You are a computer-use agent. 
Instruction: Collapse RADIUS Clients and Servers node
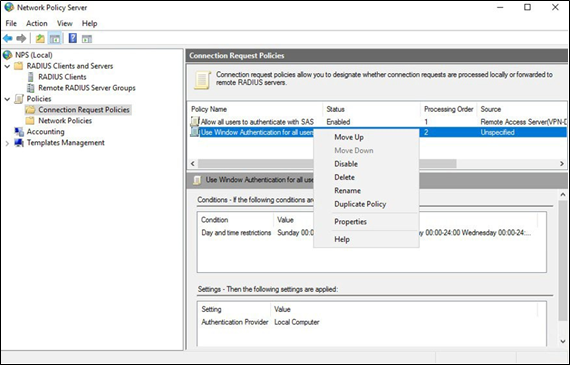(x=7, y=66)
